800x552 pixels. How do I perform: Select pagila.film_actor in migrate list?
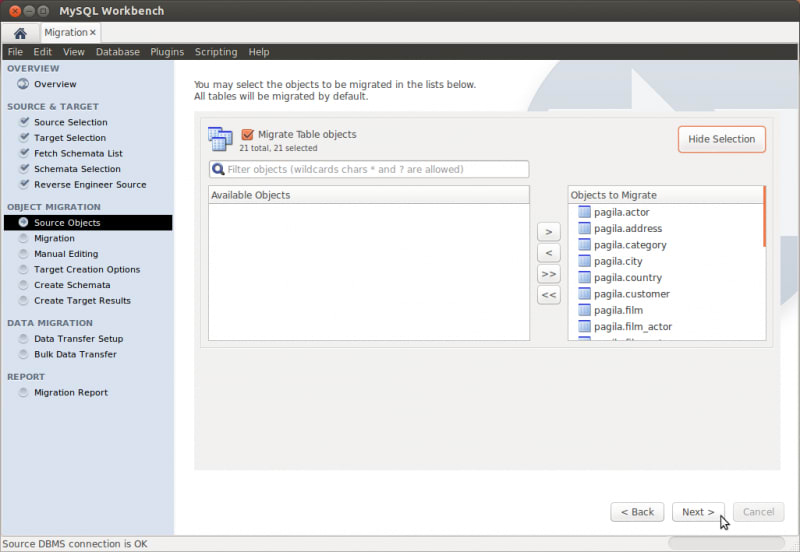[633, 327]
